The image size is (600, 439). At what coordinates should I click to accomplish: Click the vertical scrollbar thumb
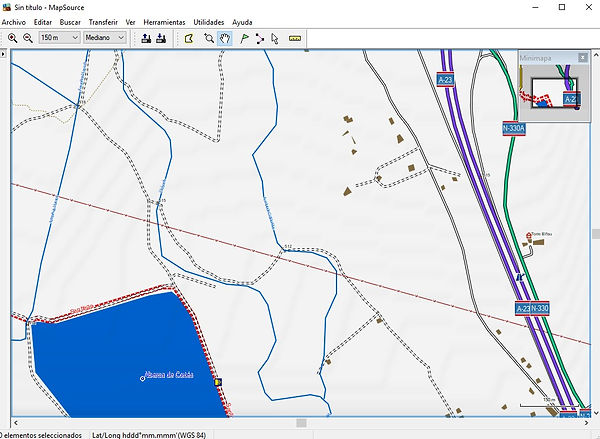(x=596, y=233)
